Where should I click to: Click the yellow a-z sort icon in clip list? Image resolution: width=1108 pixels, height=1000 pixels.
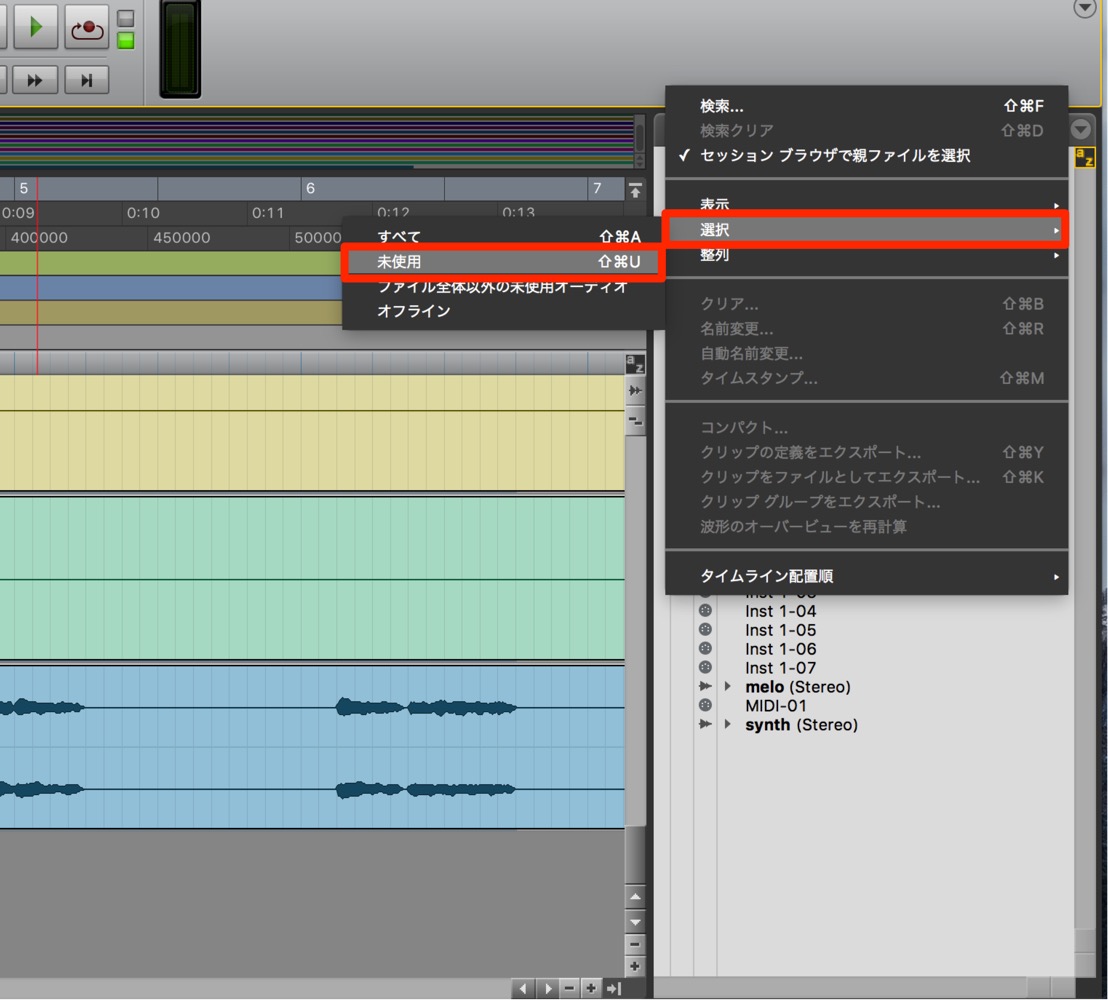[x=1084, y=157]
